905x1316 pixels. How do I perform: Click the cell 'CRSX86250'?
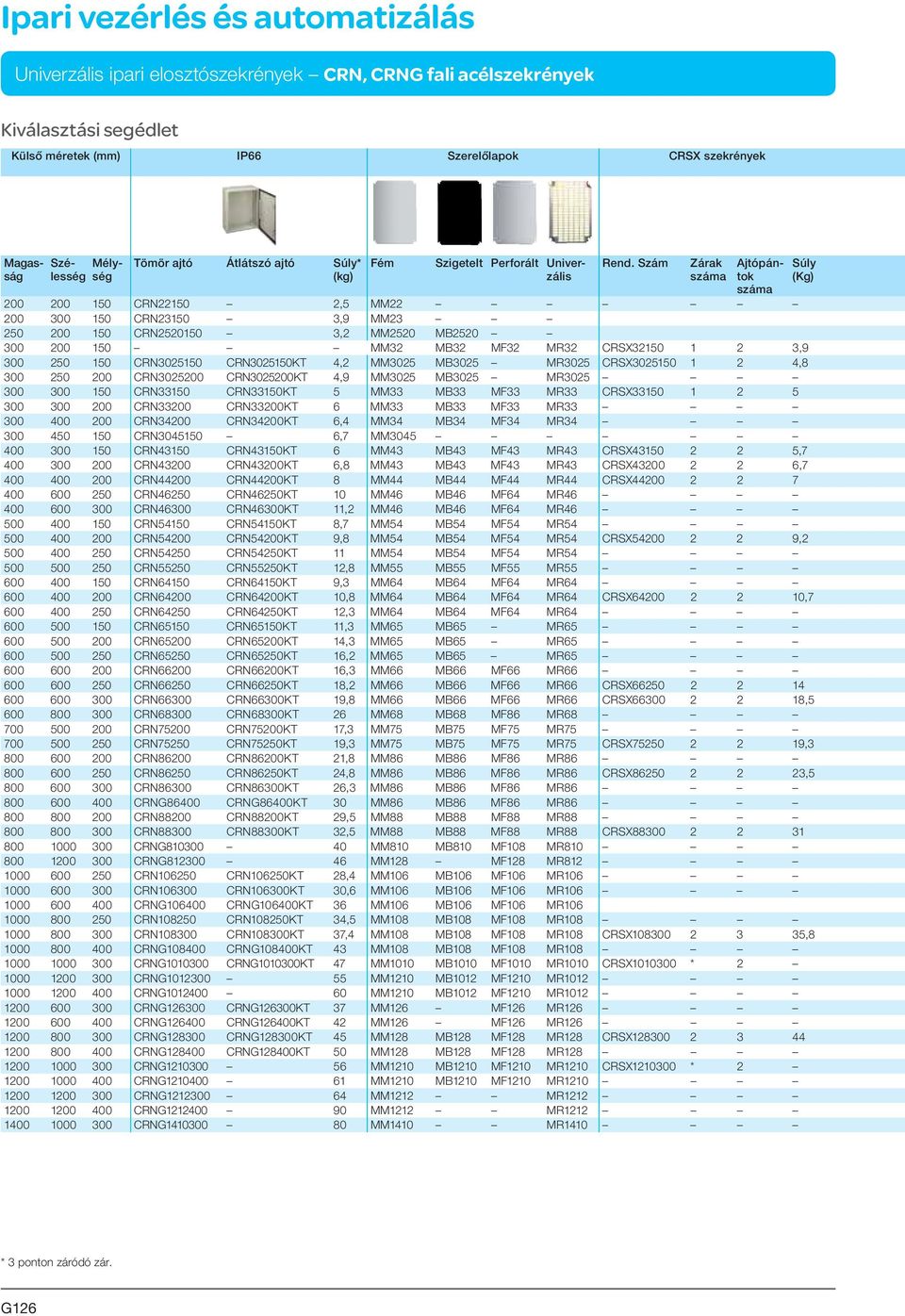[x=633, y=773]
